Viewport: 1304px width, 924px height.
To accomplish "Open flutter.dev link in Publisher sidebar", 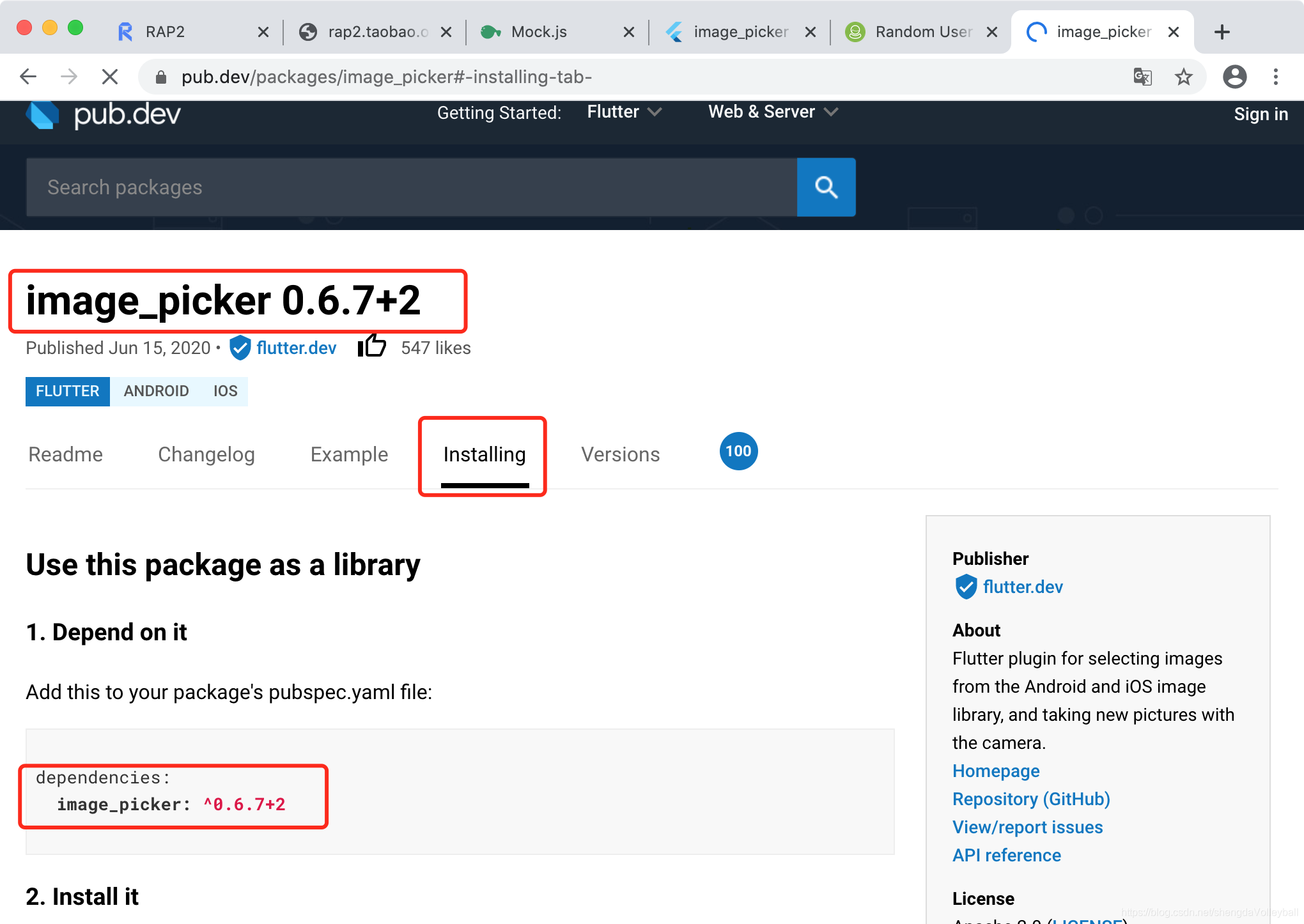I will click(x=1023, y=587).
